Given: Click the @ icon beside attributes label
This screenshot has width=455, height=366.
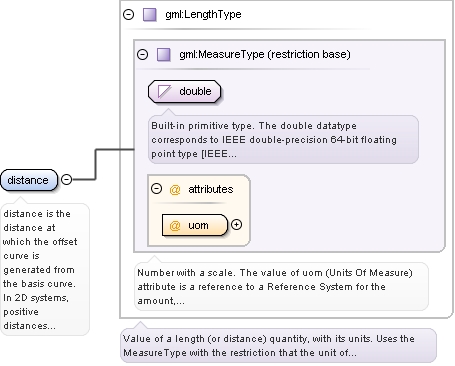Looking at the screenshot, I should point(175,190).
